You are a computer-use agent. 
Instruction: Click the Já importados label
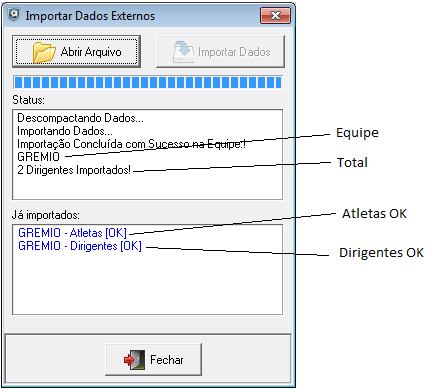coord(46,215)
